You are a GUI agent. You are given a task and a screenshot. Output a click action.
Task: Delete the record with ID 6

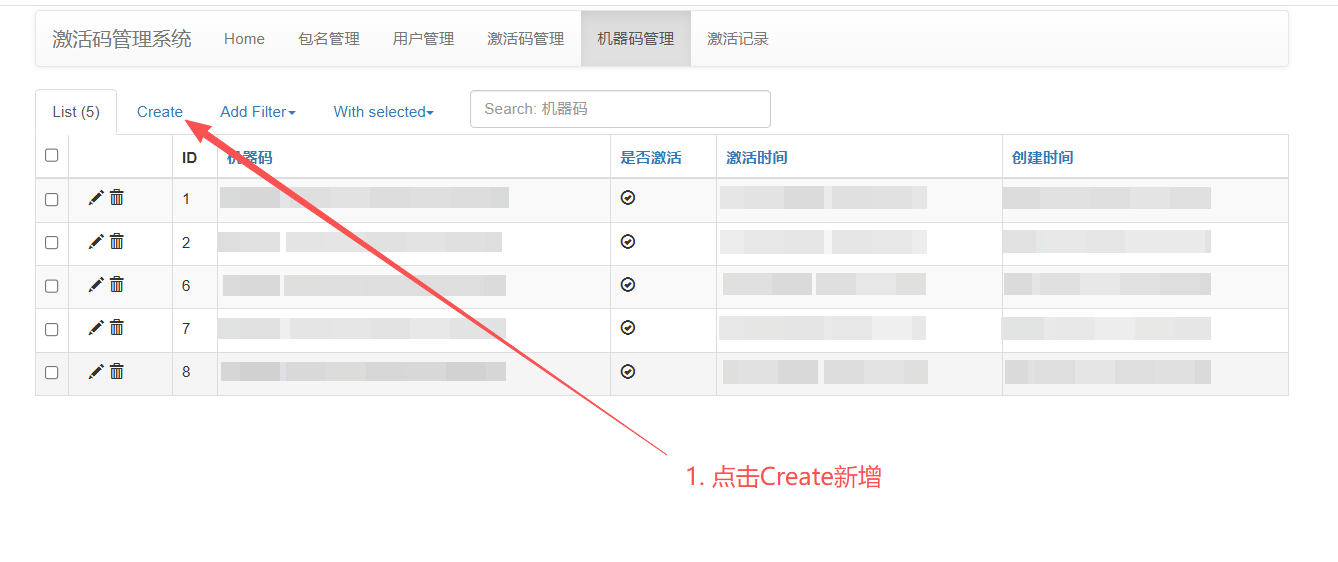pos(117,285)
